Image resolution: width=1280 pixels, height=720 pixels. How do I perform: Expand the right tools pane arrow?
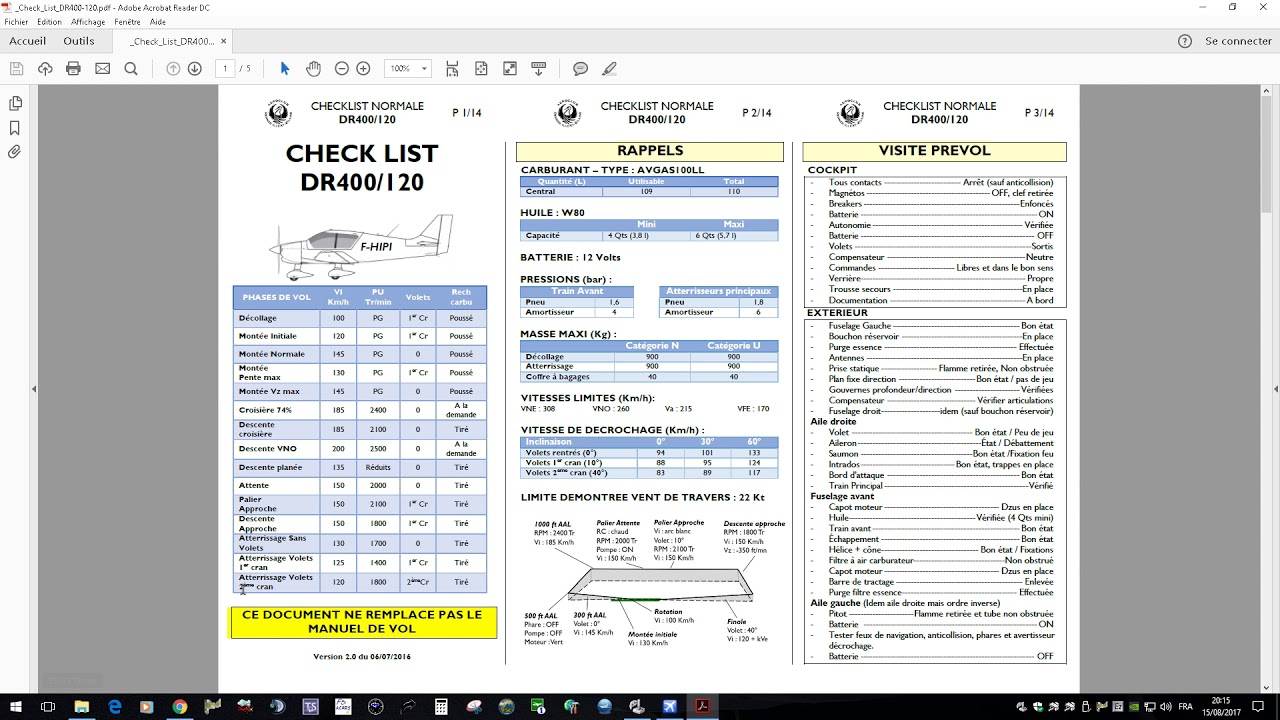[x=1275, y=389]
